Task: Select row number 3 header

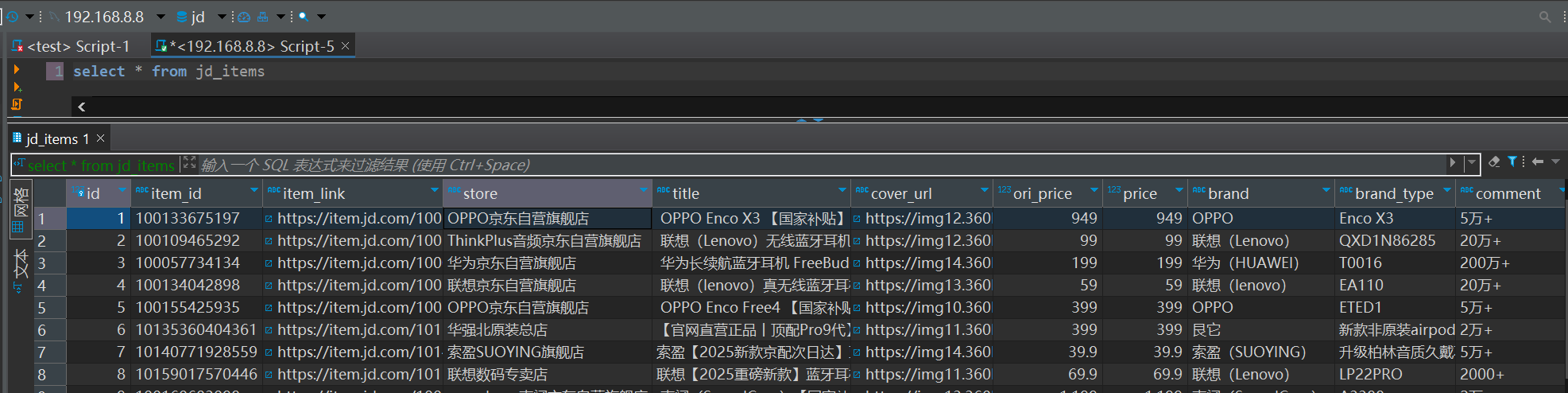Action: [49, 263]
